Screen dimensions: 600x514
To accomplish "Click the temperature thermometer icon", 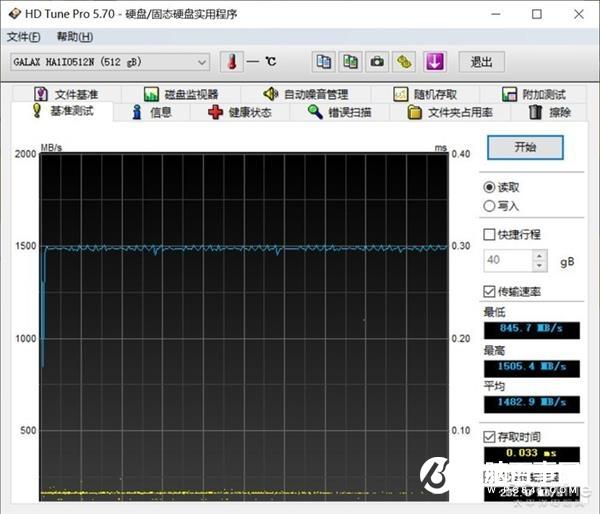I will click(232, 62).
